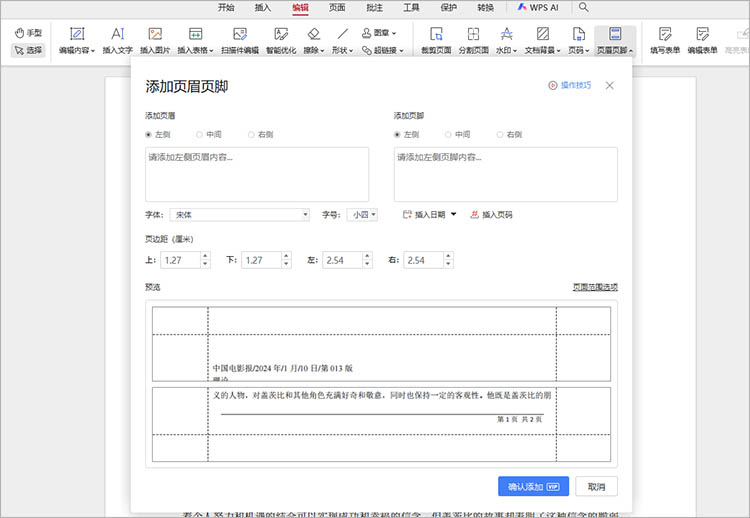Click the 编辑内容 edit content icon
Image resolution: width=750 pixels, height=518 pixels.
[77, 35]
